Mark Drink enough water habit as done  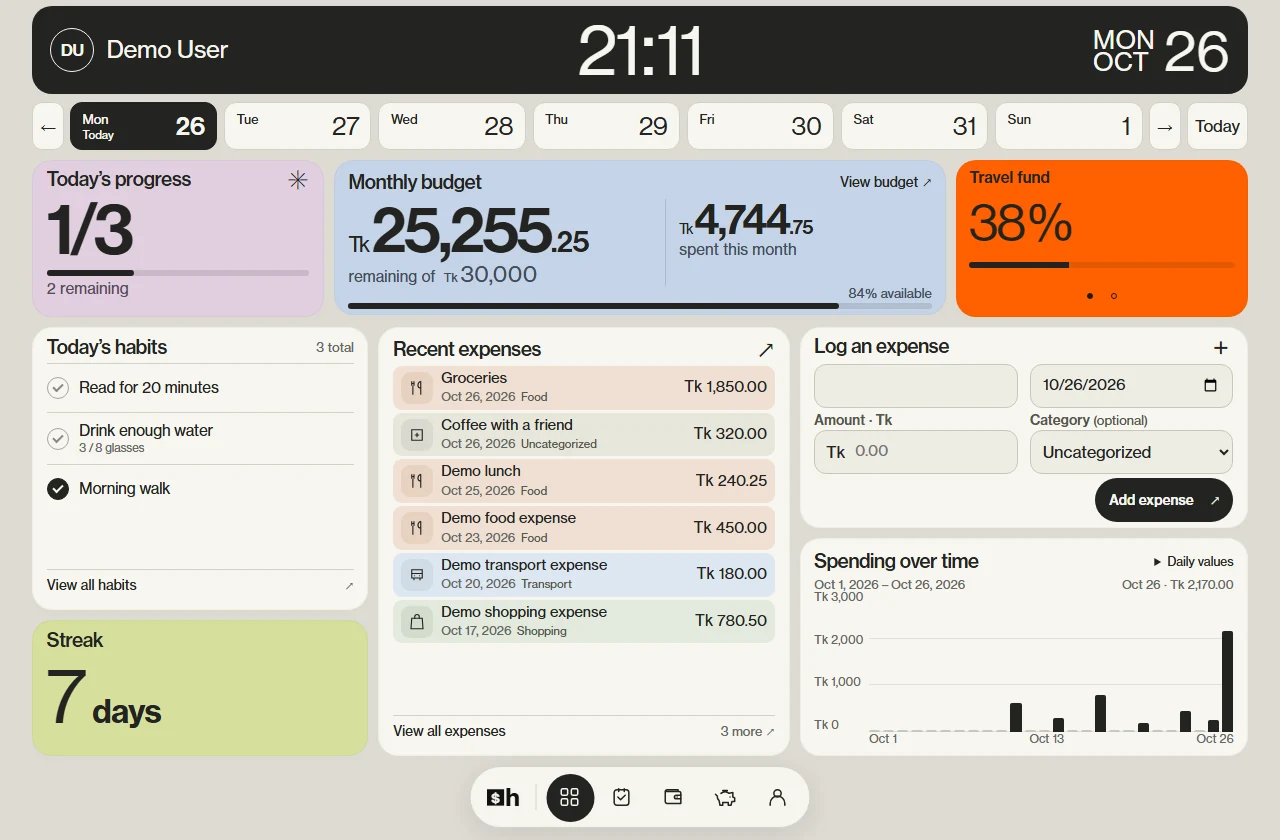pos(58,438)
